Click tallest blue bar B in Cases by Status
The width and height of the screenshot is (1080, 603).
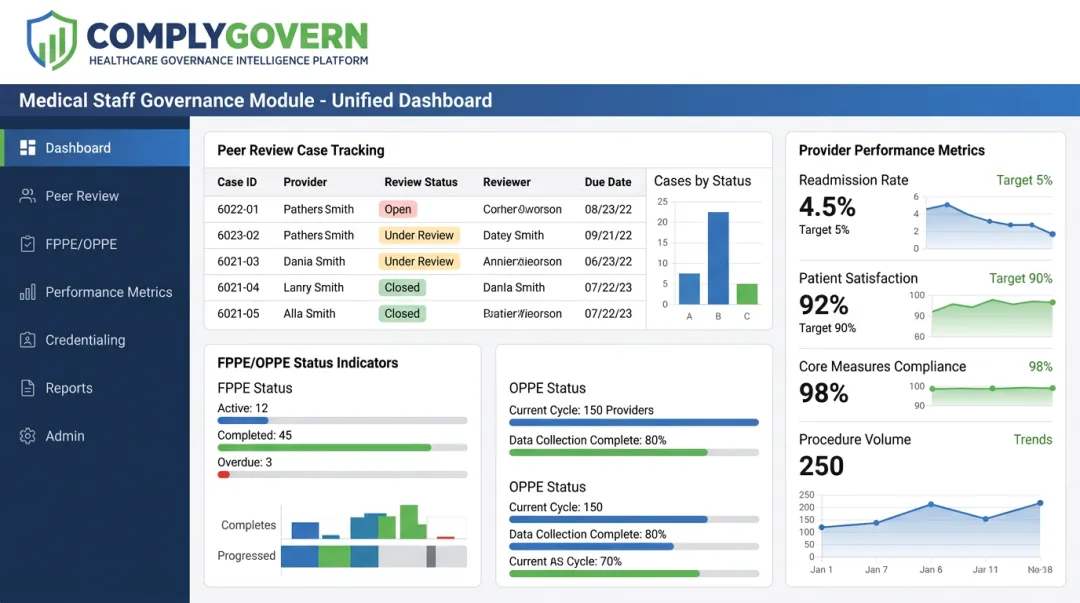click(718, 258)
